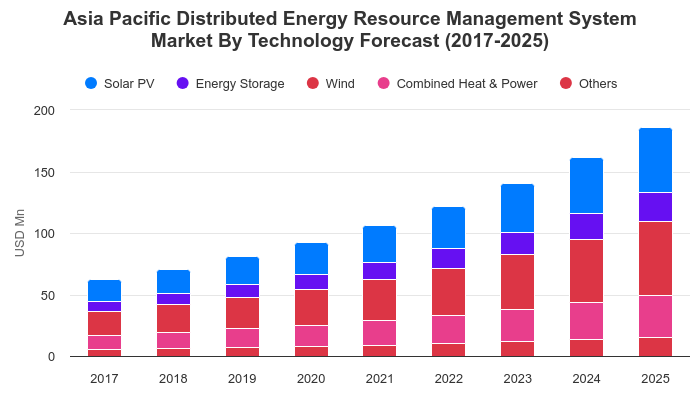Image resolution: width=700 pixels, height=400 pixels.
Task: Click the blue Solar PV segment for 2022
Action: pyautogui.click(x=449, y=228)
